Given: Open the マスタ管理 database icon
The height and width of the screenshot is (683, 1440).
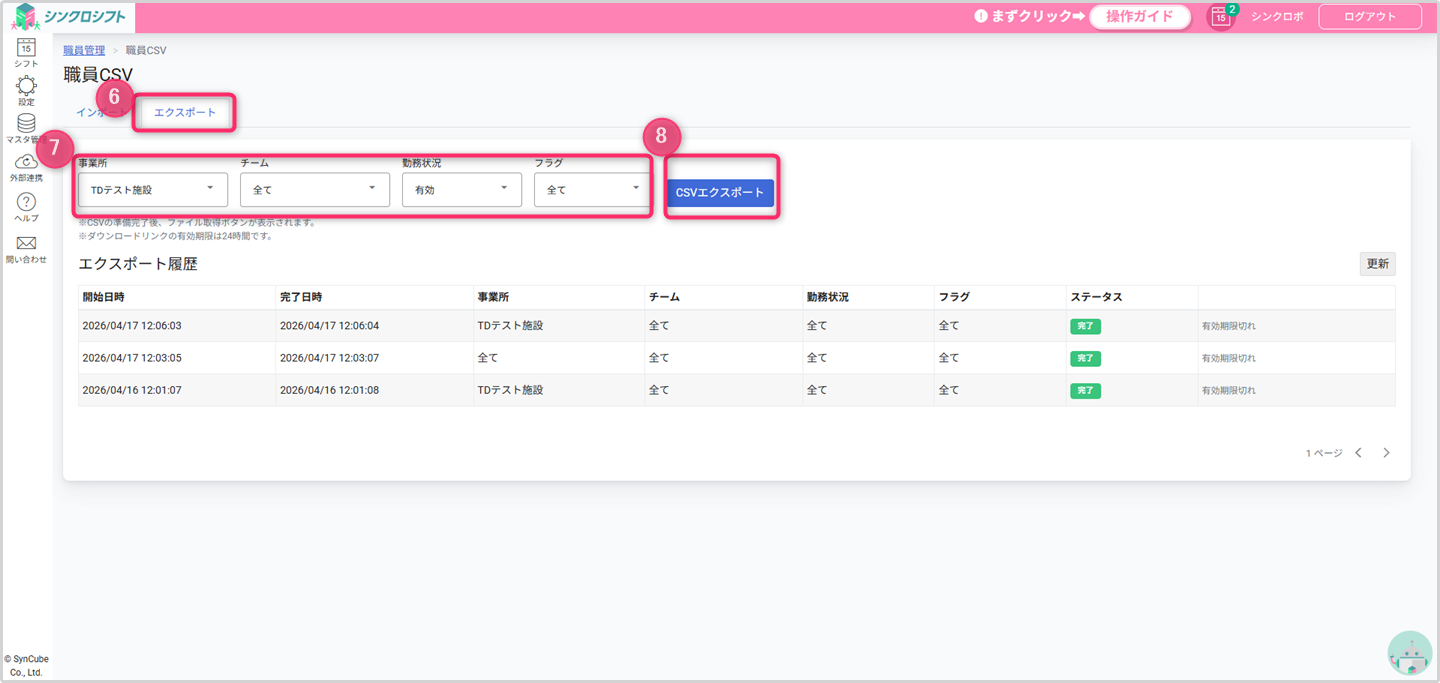Looking at the screenshot, I should (x=26, y=123).
